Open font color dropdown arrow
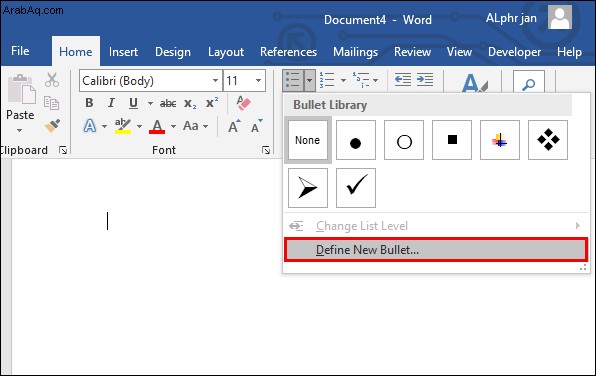Screen dimensions: 596x376 coord(173,126)
